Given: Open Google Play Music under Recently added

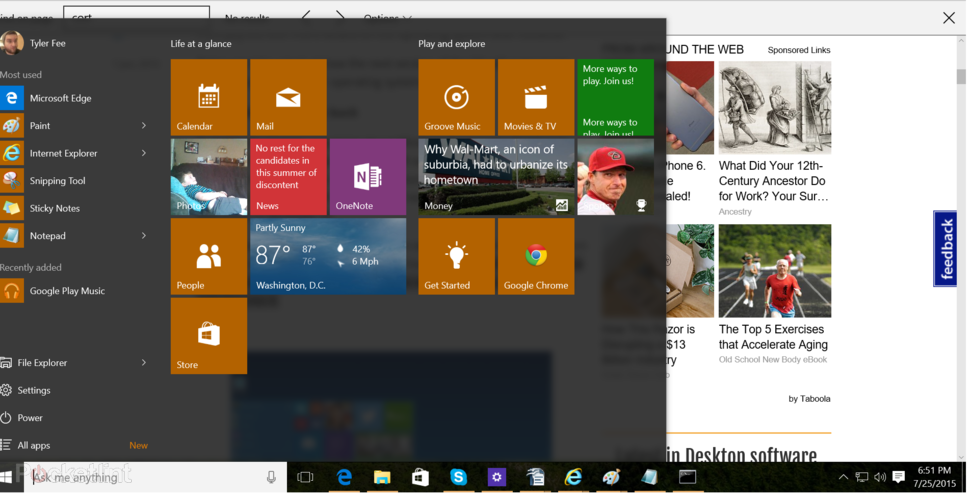Looking at the screenshot, I should [67, 291].
